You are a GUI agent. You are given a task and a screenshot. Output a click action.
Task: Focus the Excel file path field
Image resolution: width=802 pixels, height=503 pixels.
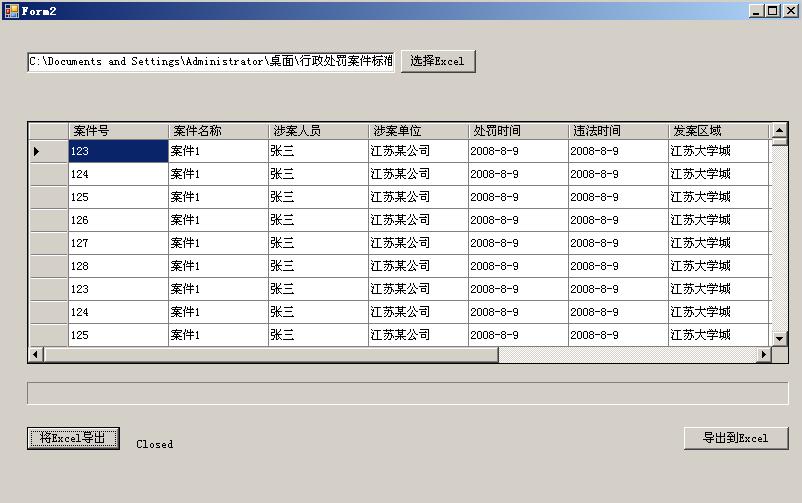(211, 61)
